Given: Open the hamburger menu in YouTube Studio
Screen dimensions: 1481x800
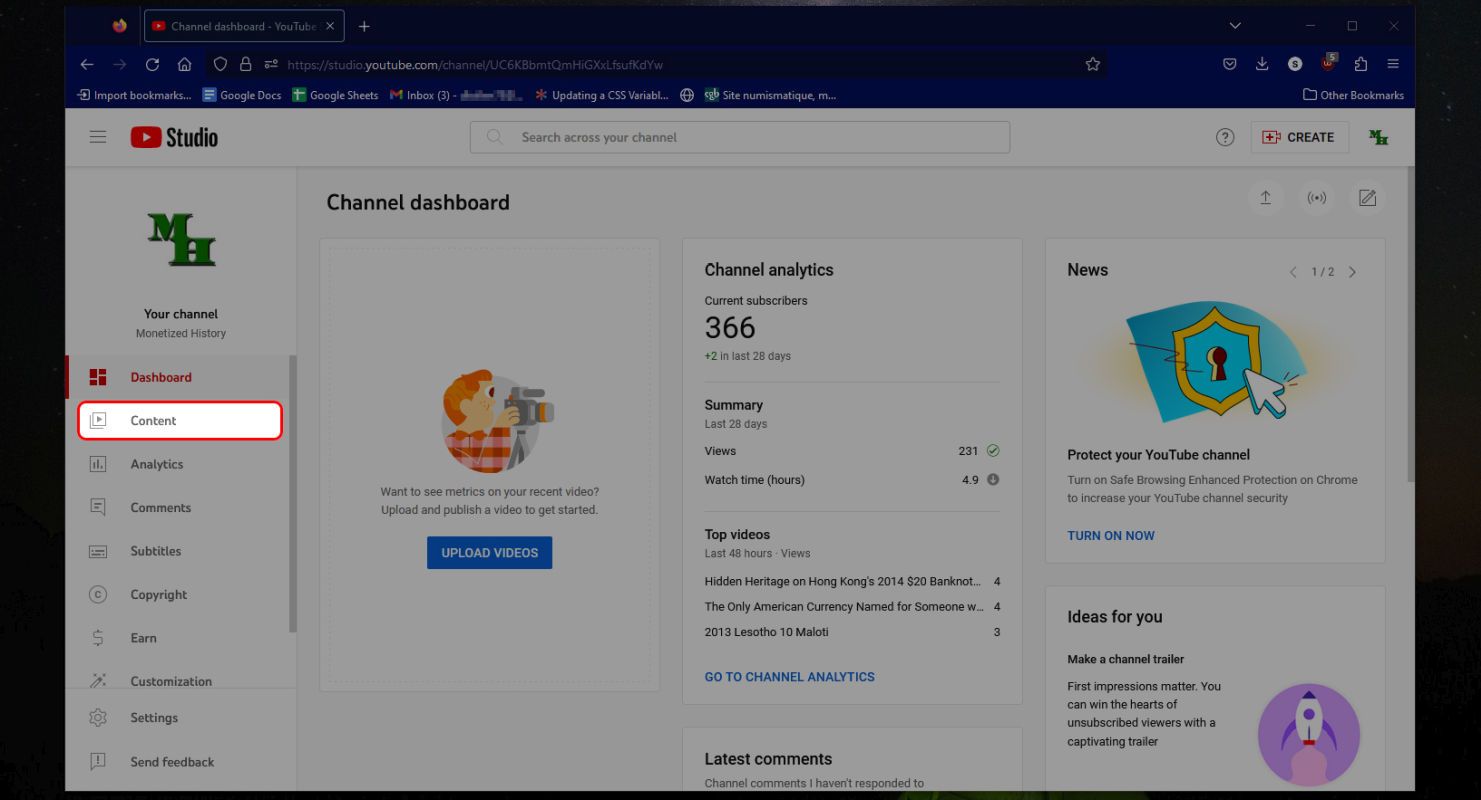Looking at the screenshot, I should pos(98,137).
